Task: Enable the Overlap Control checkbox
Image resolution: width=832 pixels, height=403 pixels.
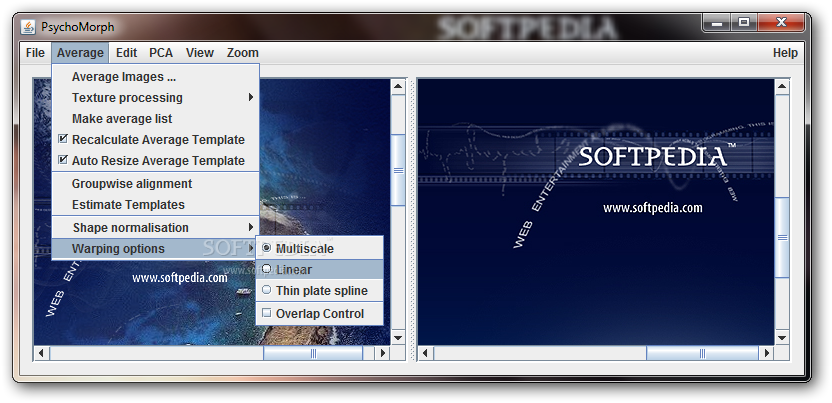Action: pos(319,314)
